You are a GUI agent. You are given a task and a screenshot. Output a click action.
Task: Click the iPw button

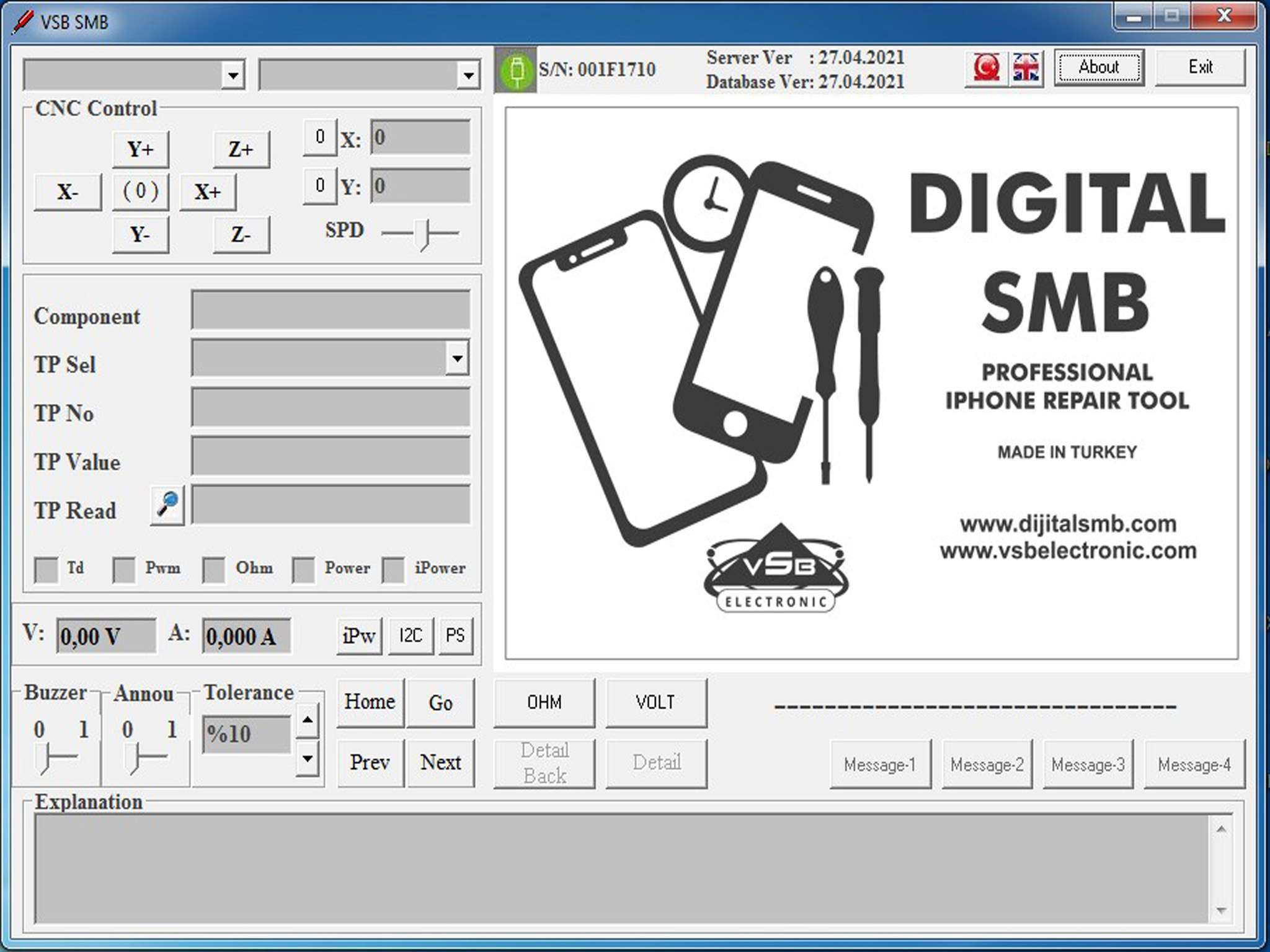(359, 636)
